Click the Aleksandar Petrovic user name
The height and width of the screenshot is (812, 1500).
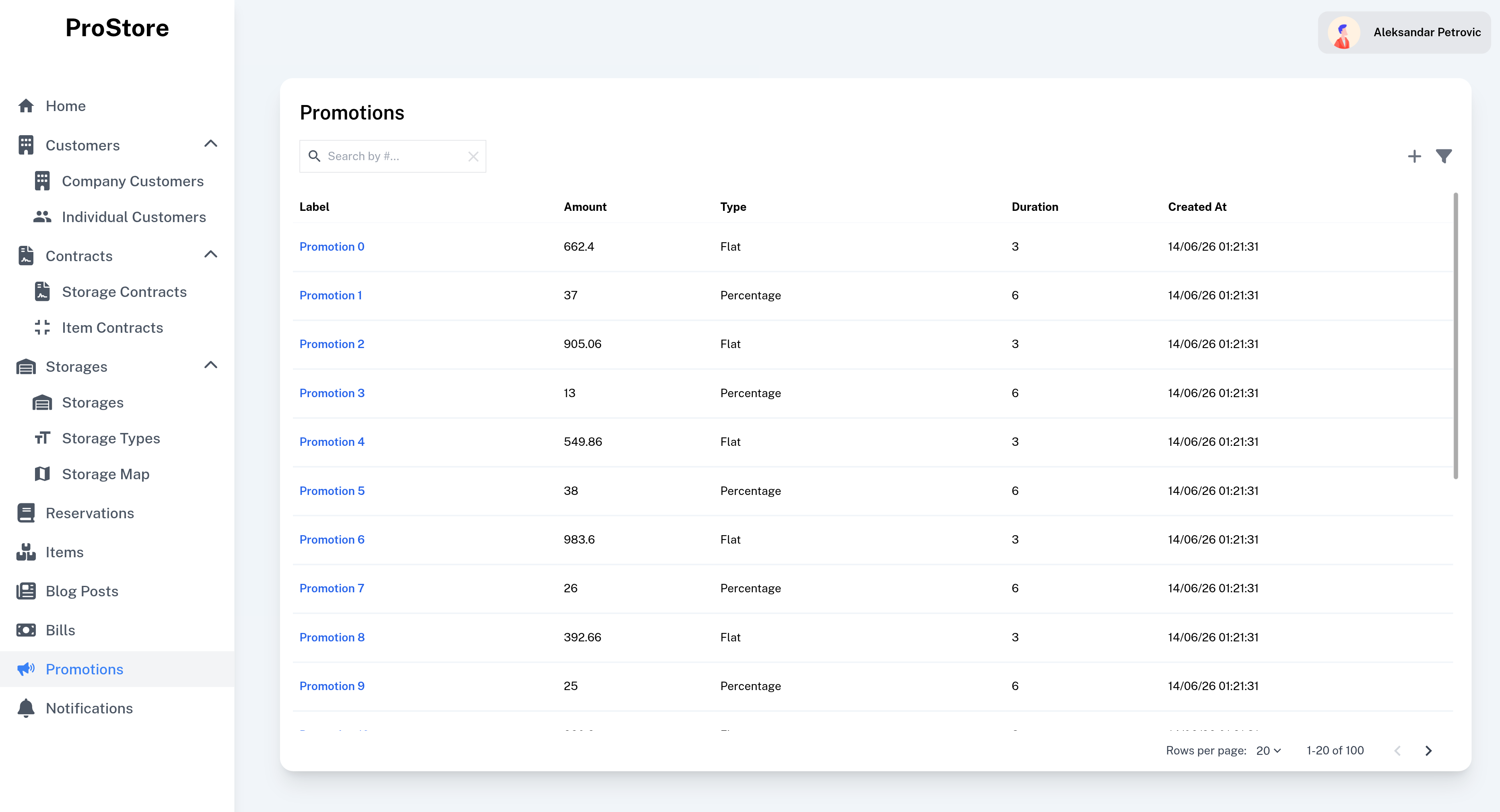pos(1427,33)
